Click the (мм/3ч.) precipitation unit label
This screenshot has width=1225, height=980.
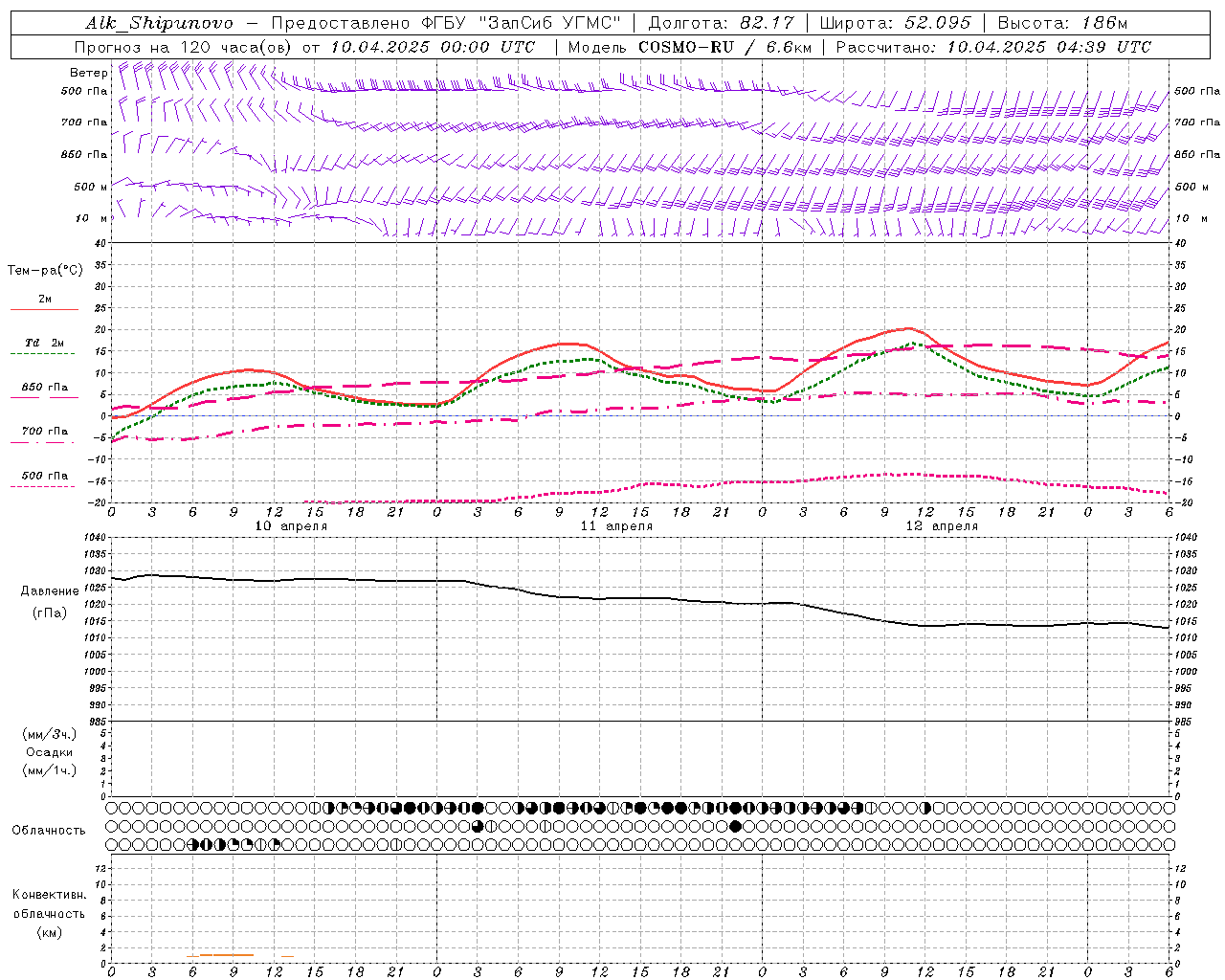click(x=50, y=734)
